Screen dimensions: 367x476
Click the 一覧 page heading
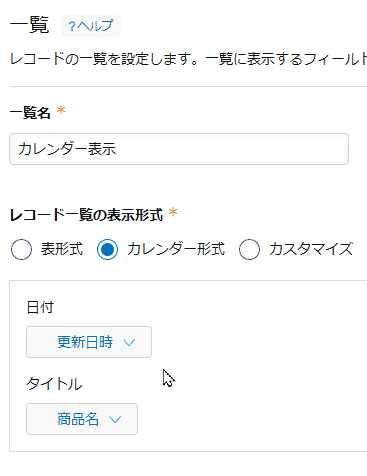click(30, 25)
